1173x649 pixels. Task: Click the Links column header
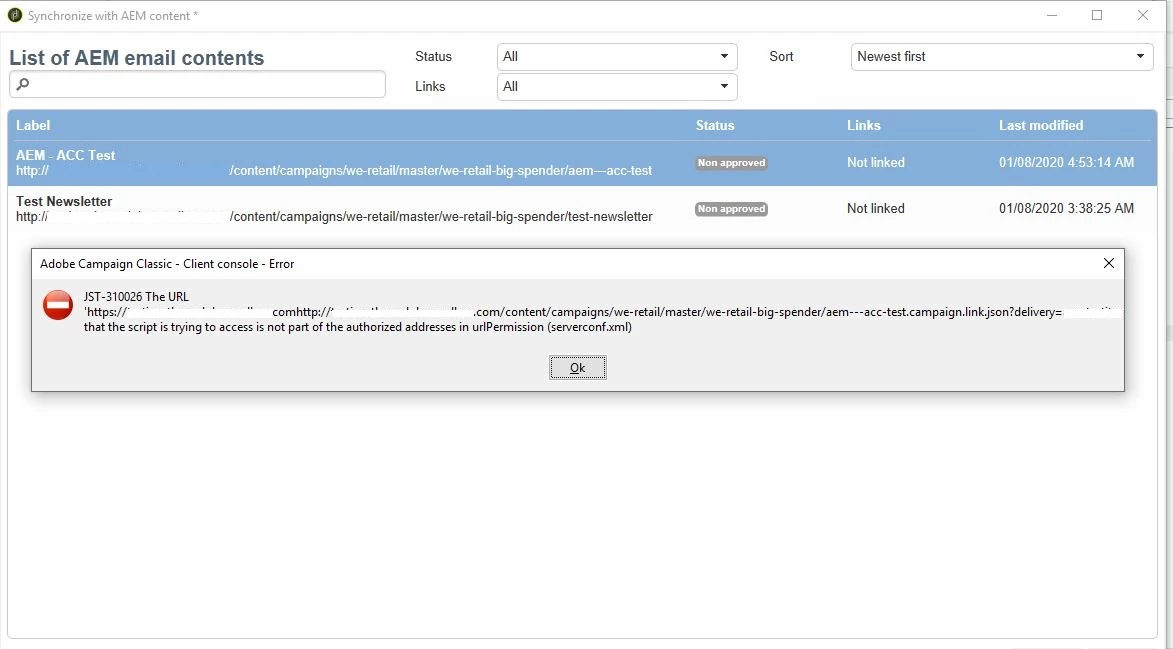pyautogui.click(x=863, y=126)
